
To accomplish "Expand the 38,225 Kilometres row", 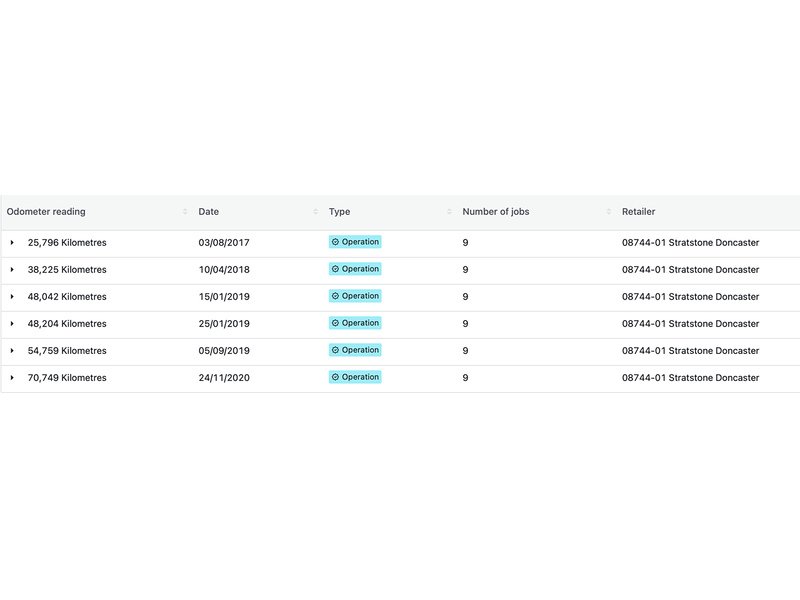I will click(x=12, y=270).
